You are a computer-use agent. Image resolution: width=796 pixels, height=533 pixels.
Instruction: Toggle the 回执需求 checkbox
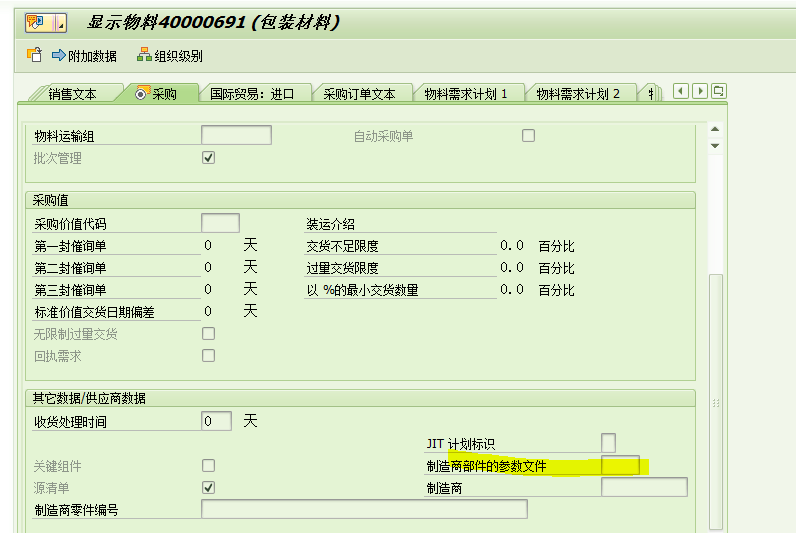tap(208, 355)
